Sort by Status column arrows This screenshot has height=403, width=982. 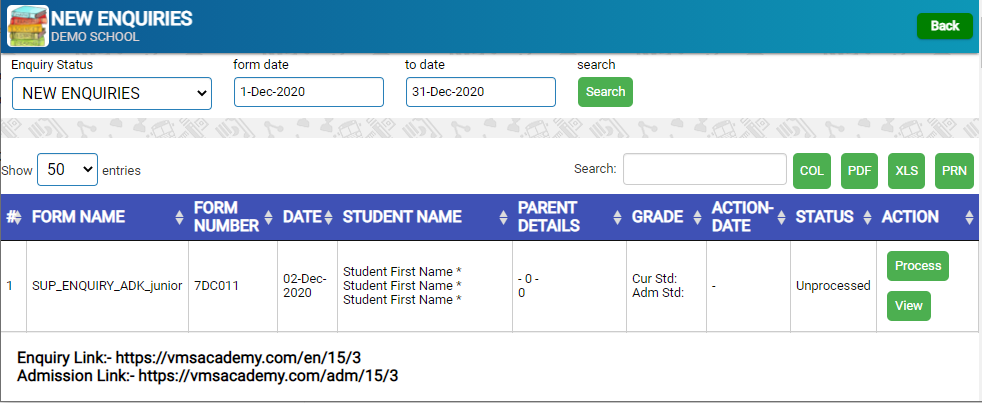click(x=867, y=217)
